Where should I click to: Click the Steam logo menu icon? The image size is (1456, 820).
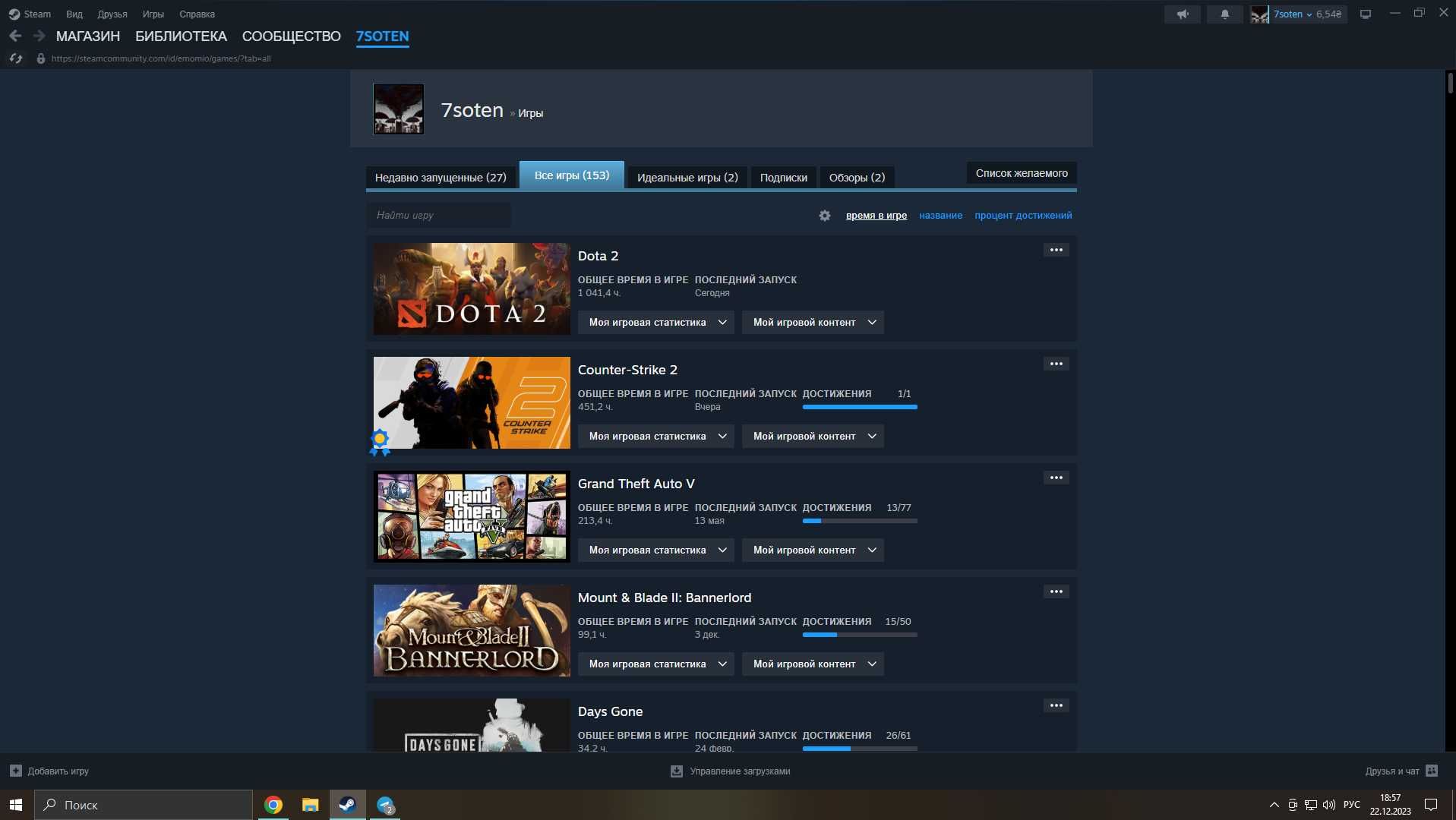point(14,14)
